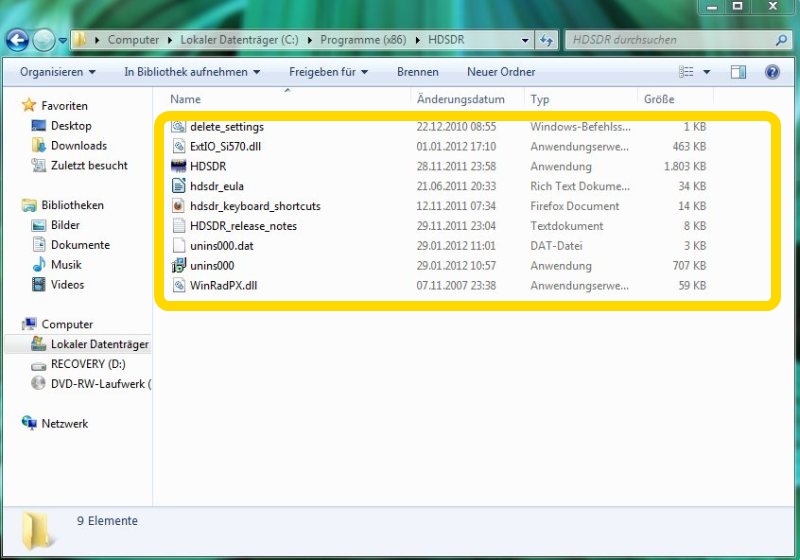Open the 'Freigeben für' dropdown
Image resolution: width=800 pixels, height=560 pixels.
coord(328,72)
